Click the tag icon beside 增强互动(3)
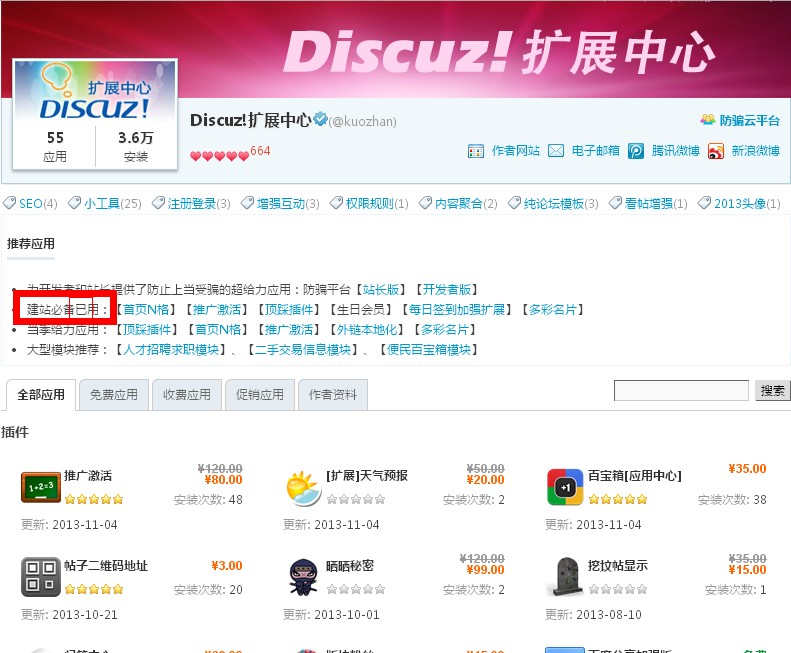 [247, 203]
